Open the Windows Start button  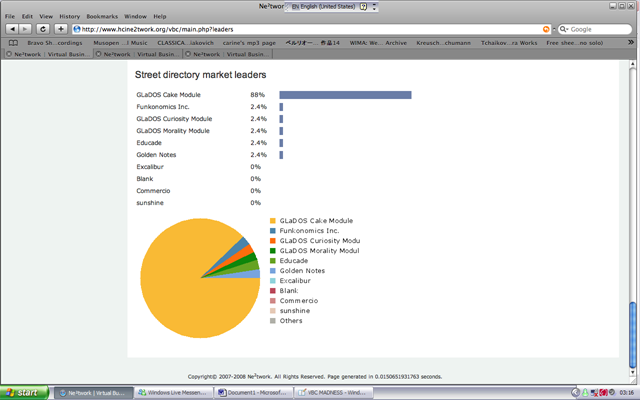point(24,393)
